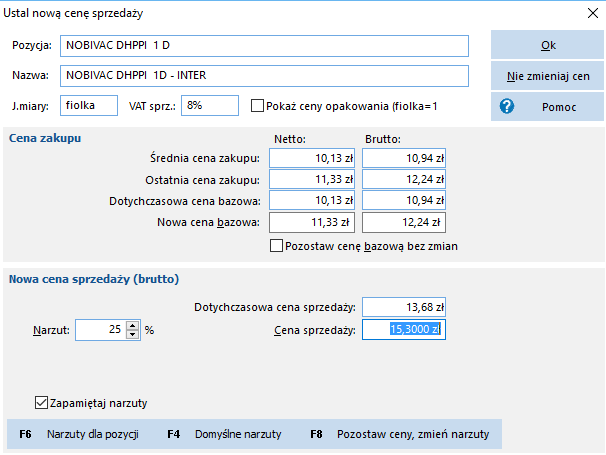Viewport: 606px width, 455px height.
Task: Click the blue question mark help icon
Action: 507,106
